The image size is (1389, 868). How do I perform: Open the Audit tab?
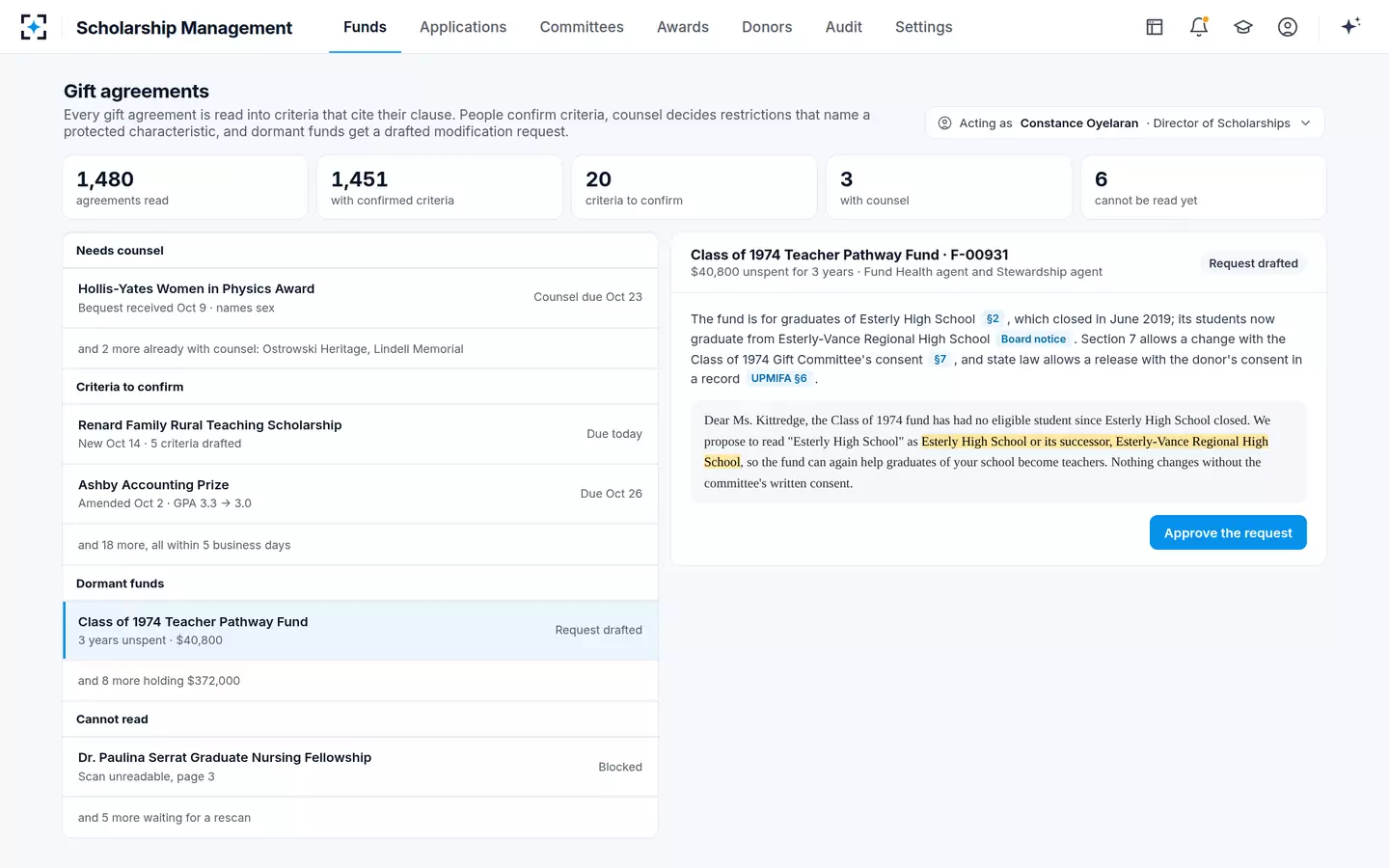[x=844, y=27]
